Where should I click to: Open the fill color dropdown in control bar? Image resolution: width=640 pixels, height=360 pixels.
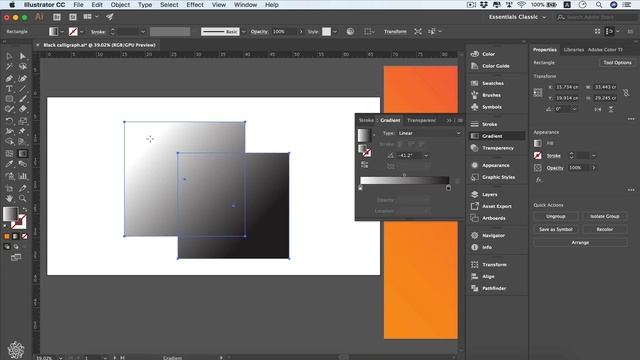[x=62, y=31]
